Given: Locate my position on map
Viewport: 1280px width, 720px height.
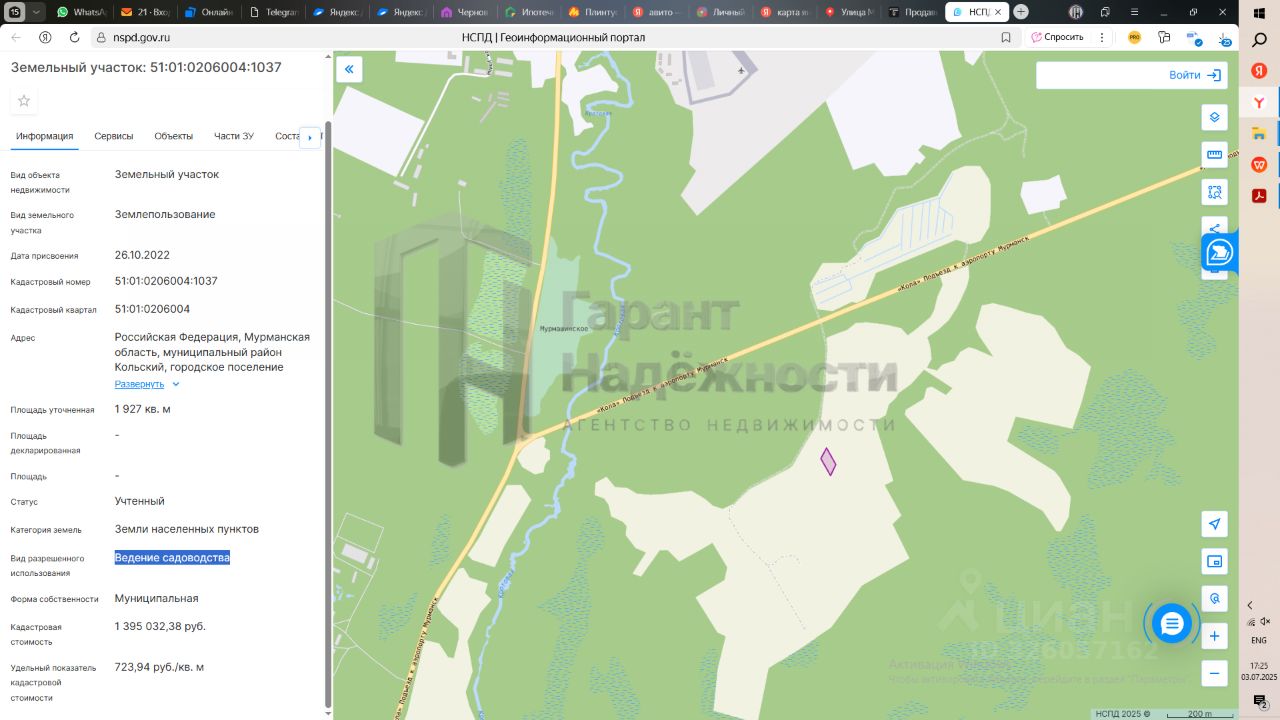Looking at the screenshot, I should coord(1214,524).
